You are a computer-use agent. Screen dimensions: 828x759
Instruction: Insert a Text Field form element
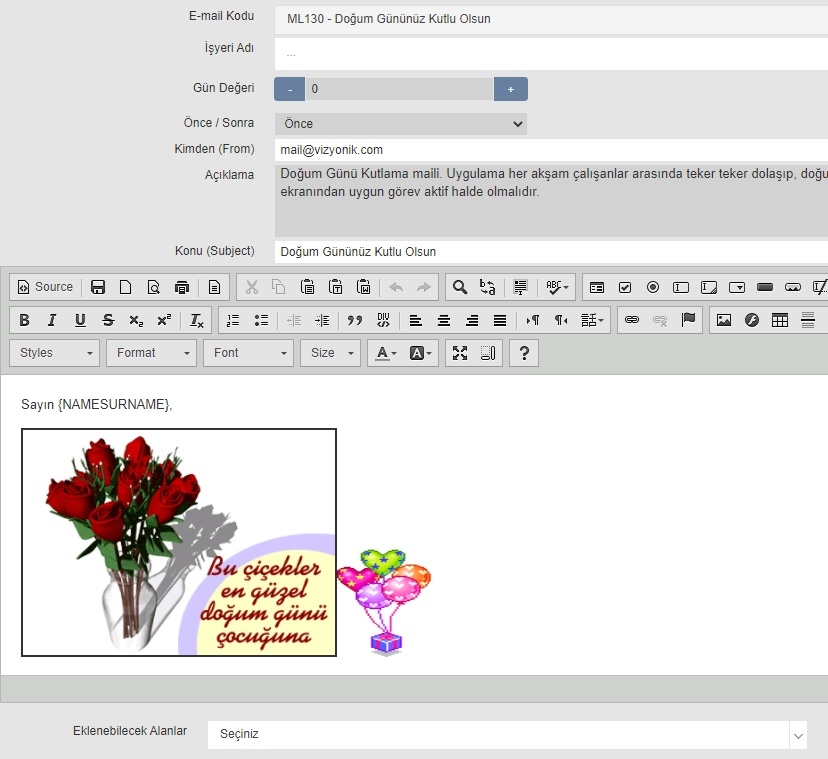[681, 287]
